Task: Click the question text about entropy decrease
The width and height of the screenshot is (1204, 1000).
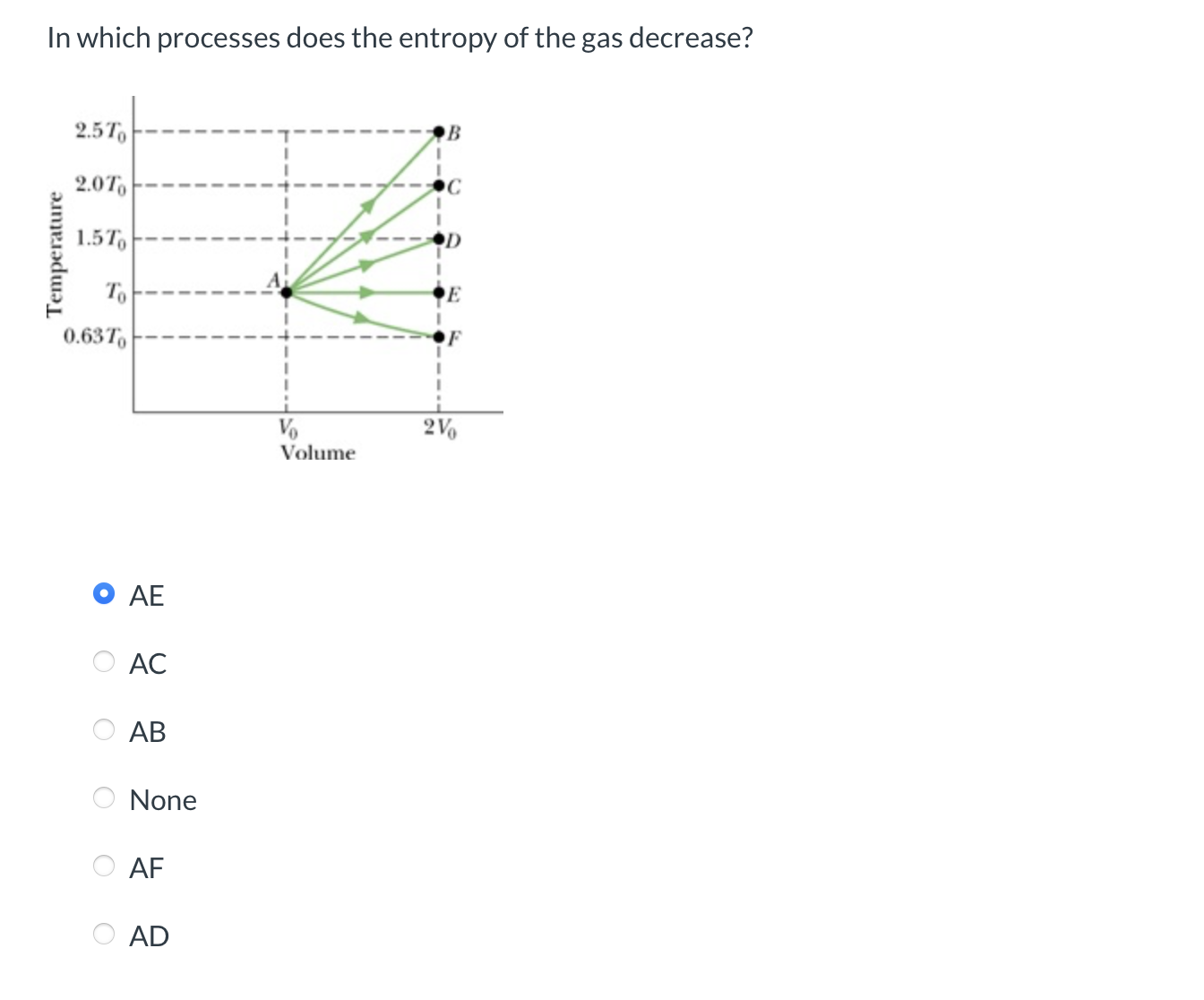Action: point(398,38)
